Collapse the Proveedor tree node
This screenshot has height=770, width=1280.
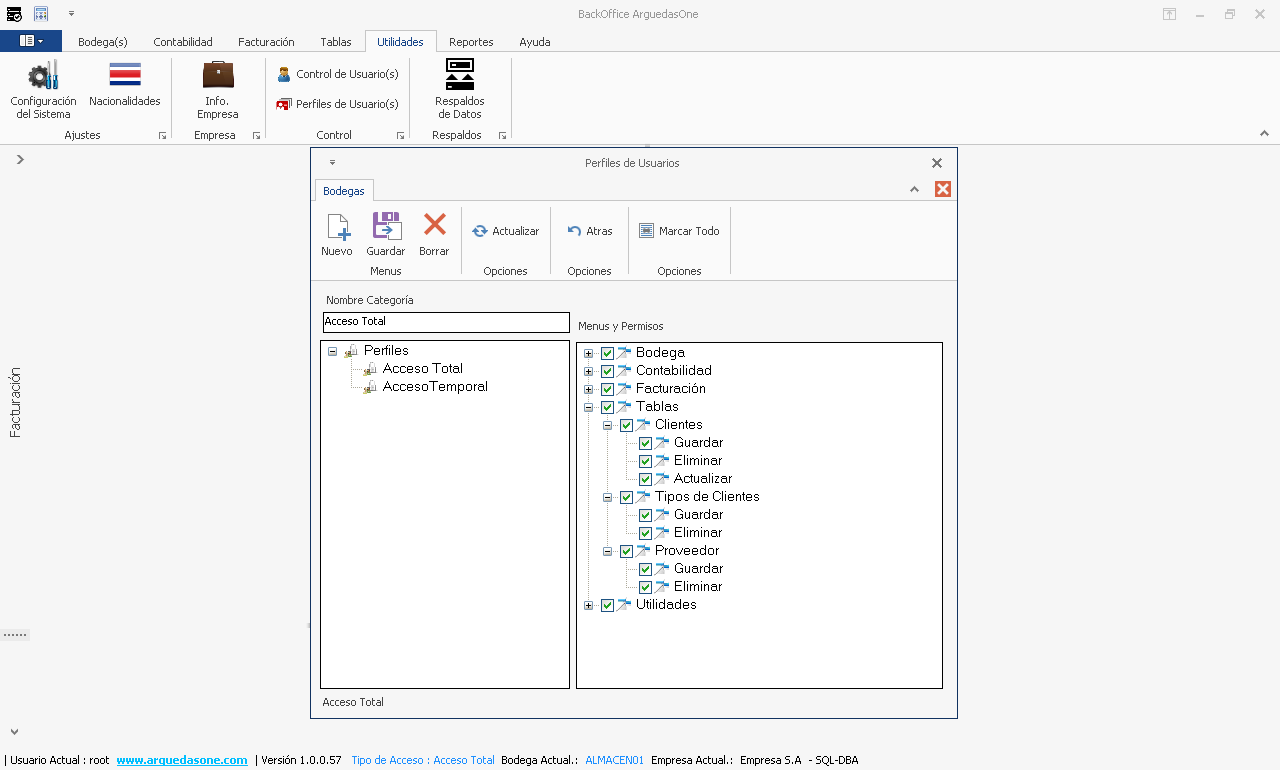[607, 552]
